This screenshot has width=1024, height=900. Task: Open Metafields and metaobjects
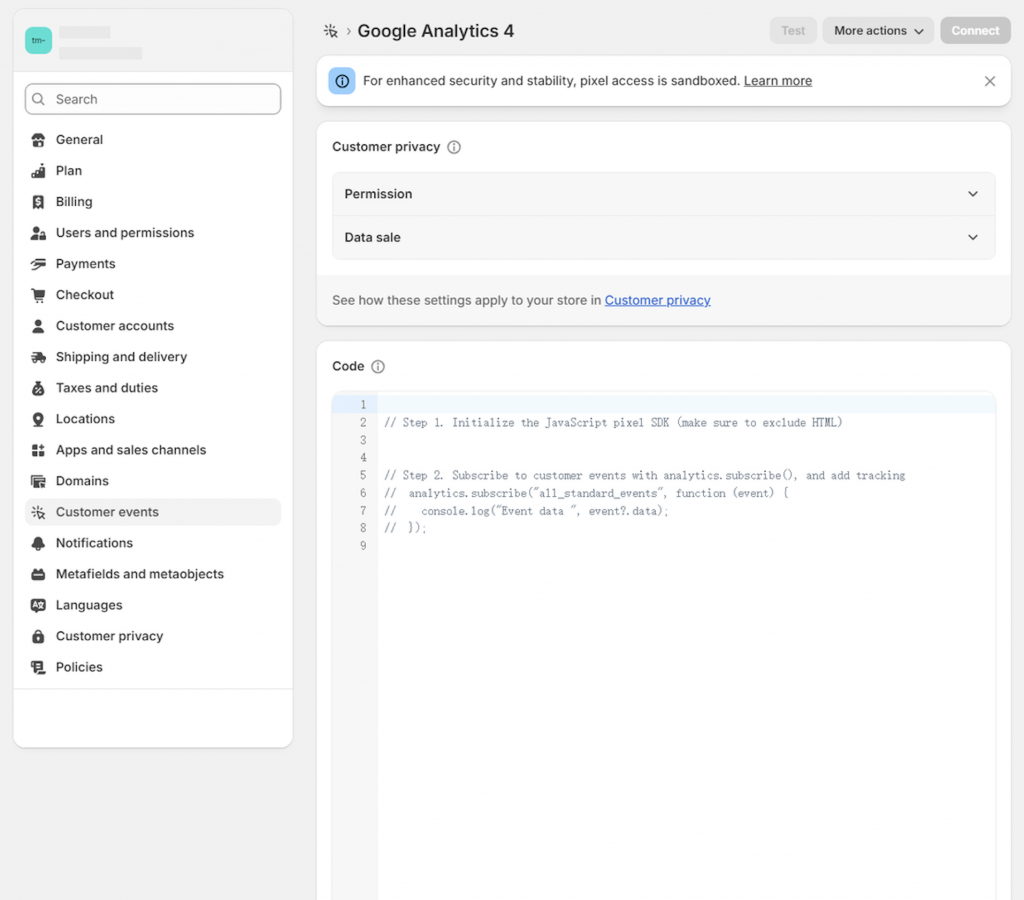[153, 574]
